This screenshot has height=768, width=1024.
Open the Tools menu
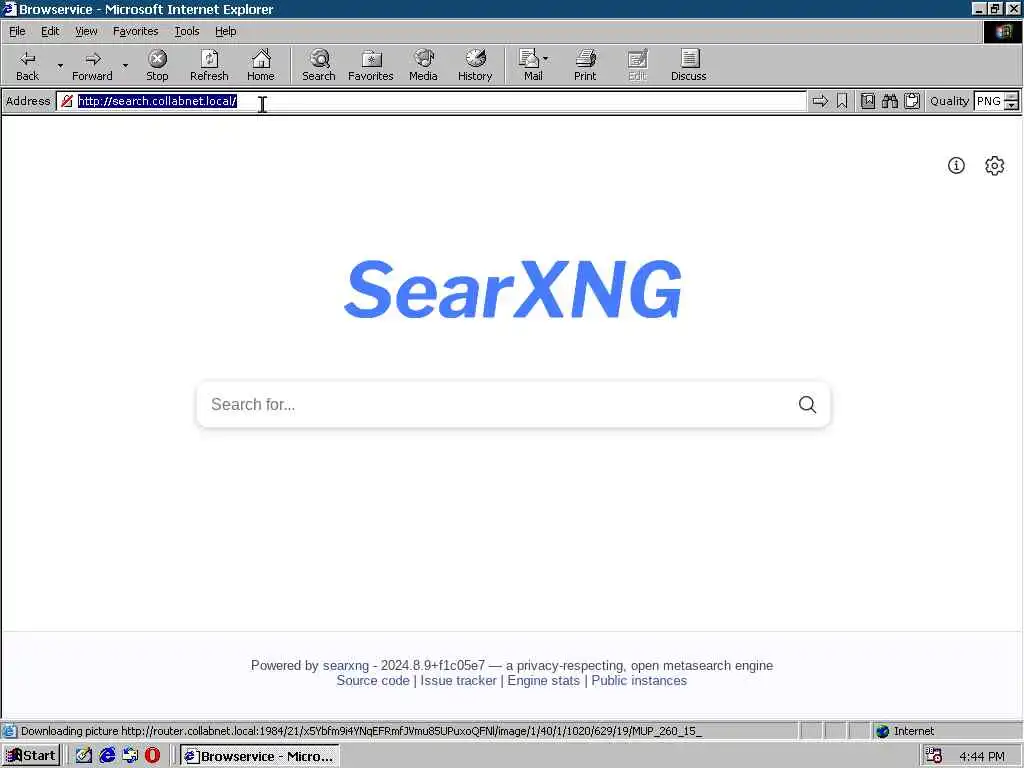186,31
